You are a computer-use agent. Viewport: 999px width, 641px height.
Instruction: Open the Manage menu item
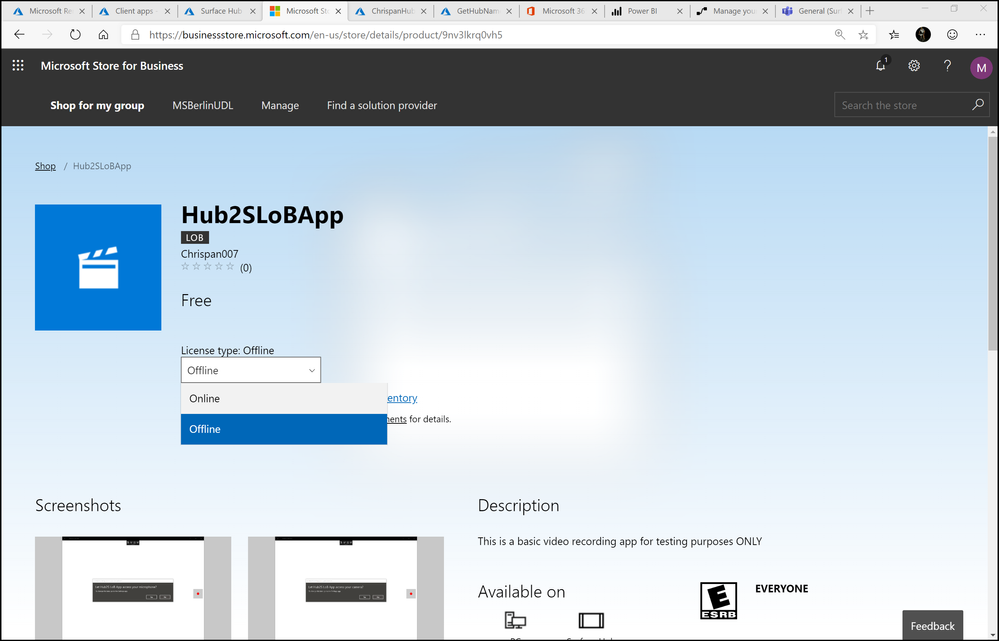[280, 105]
